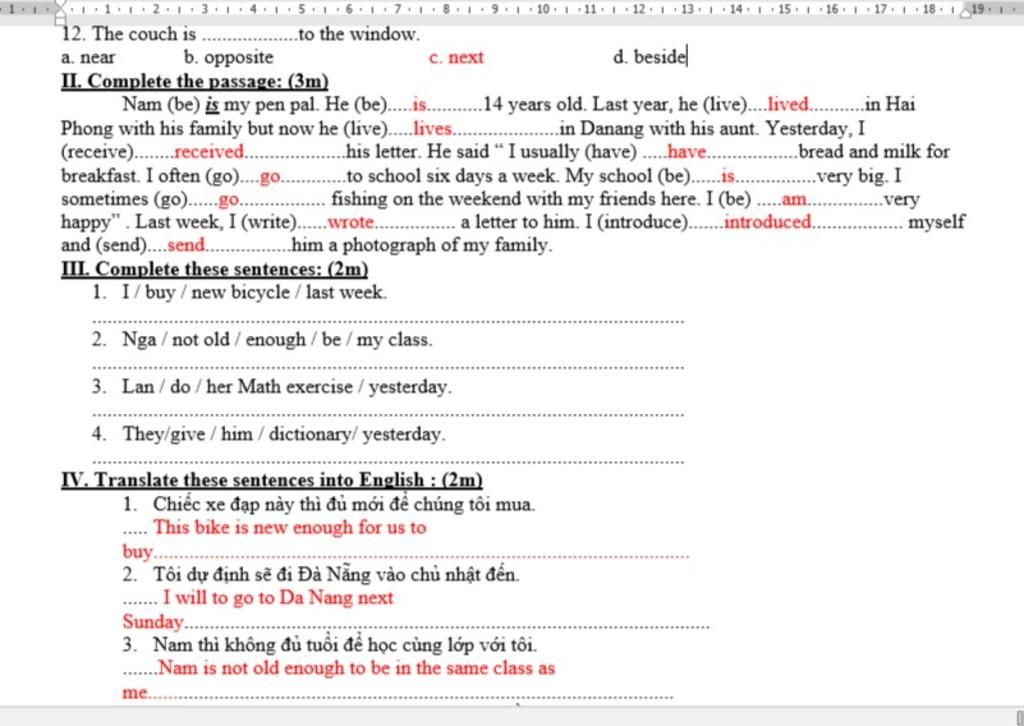Click heading 'II. Complete the passage: (3m)'

195,81
